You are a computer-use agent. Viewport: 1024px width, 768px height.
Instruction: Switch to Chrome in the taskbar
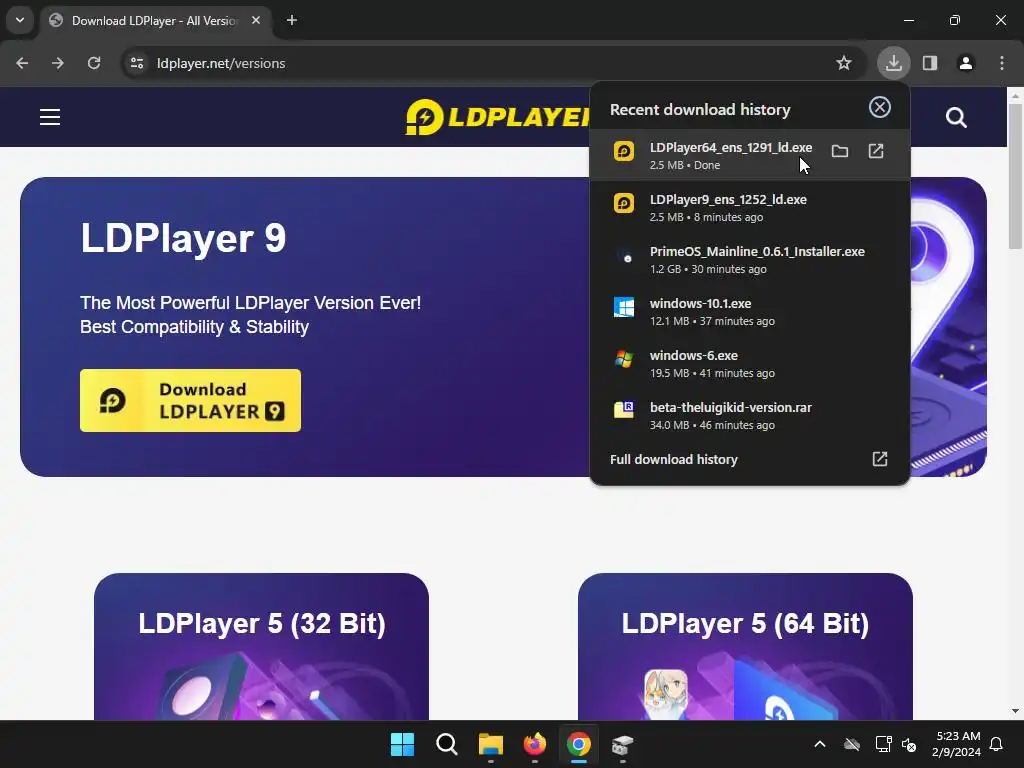pos(579,744)
